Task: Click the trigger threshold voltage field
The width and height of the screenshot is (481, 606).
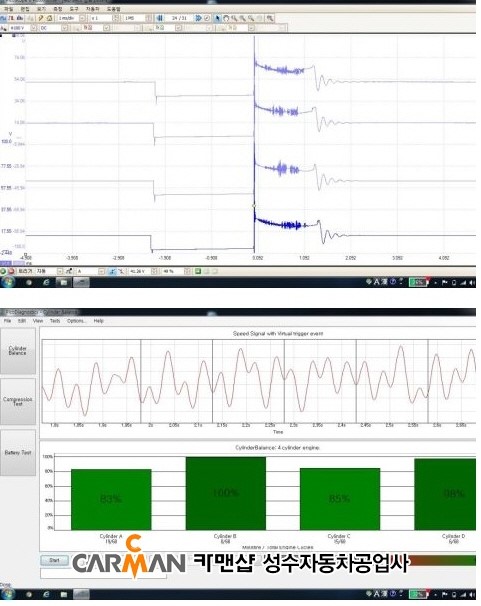Action: 140,271
